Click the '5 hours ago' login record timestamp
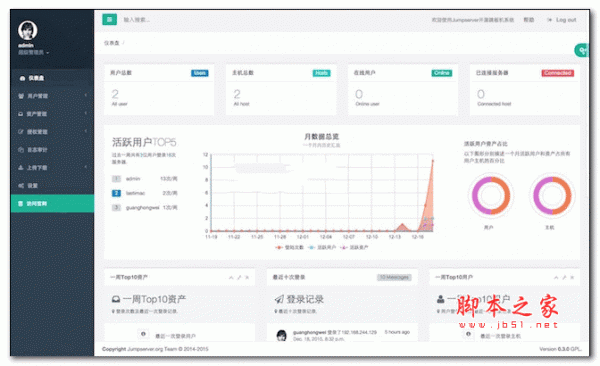Screen dimensions: 600x366 tap(397, 332)
